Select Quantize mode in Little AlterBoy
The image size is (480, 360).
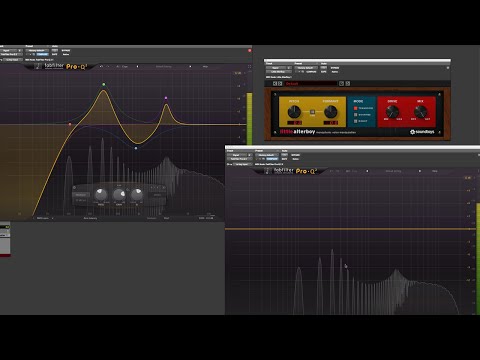tap(355, 115)
